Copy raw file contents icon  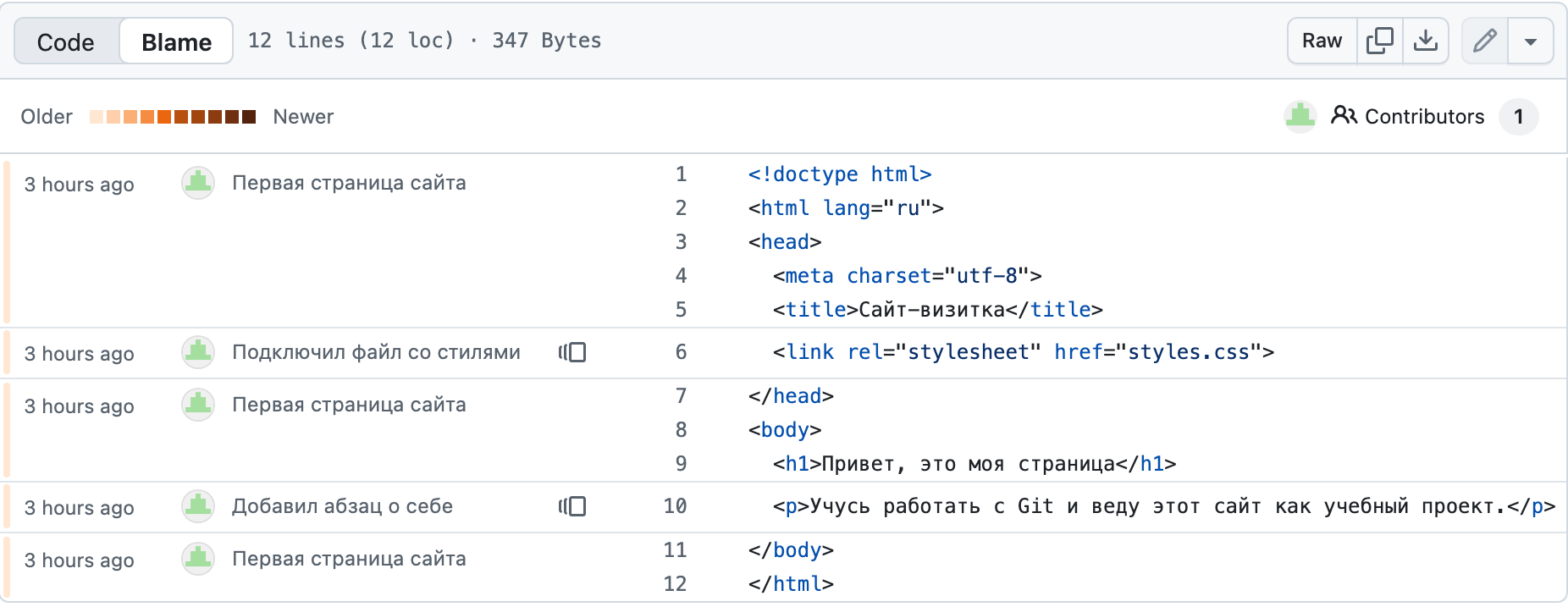pyautogui.click(x=1380, y=41)
